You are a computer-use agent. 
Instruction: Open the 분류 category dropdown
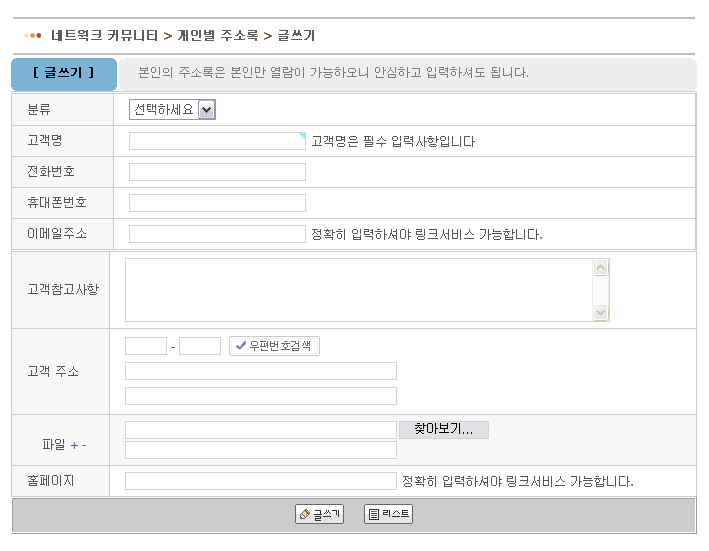tap(172, 110)
